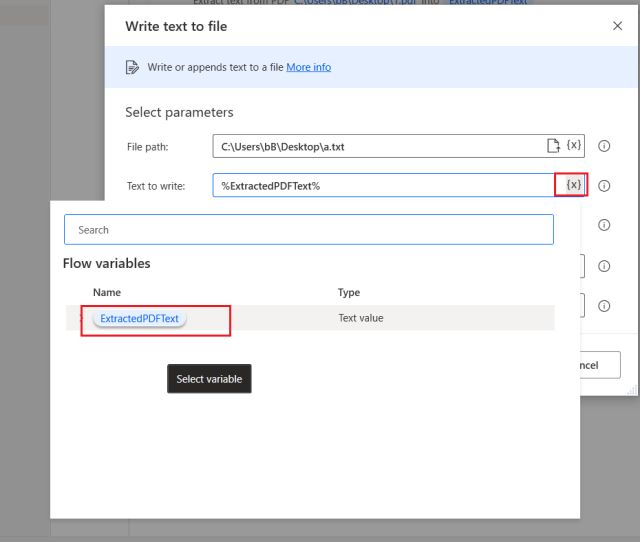Click the fifth parameter info icon
The width and height of the screenshot is (640, 542).
pyautogui.click(x=604, y=306)
